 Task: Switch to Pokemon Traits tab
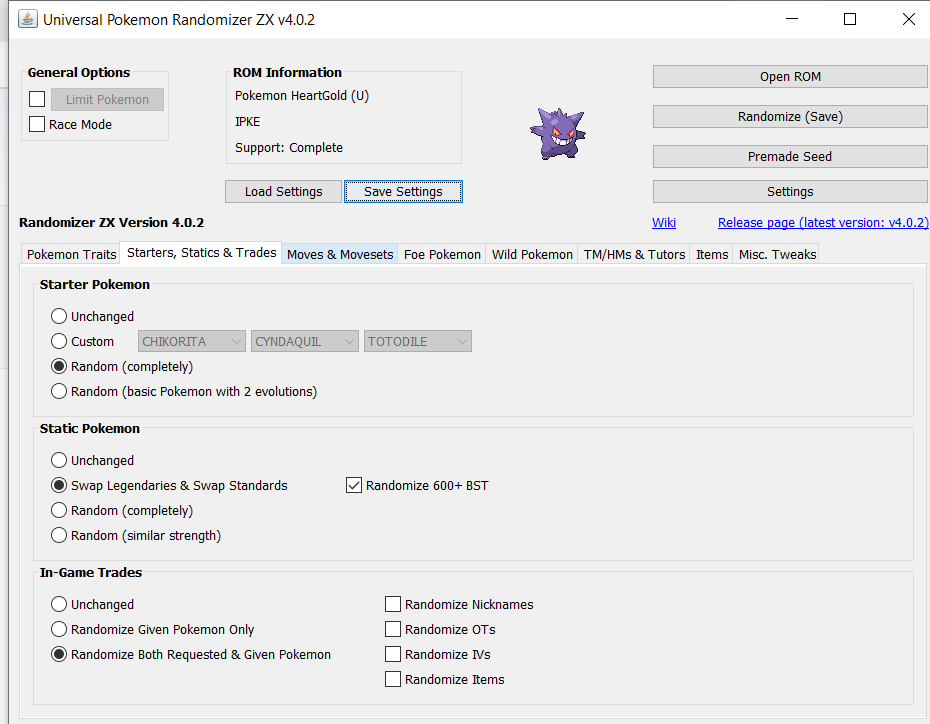(71, 254)
